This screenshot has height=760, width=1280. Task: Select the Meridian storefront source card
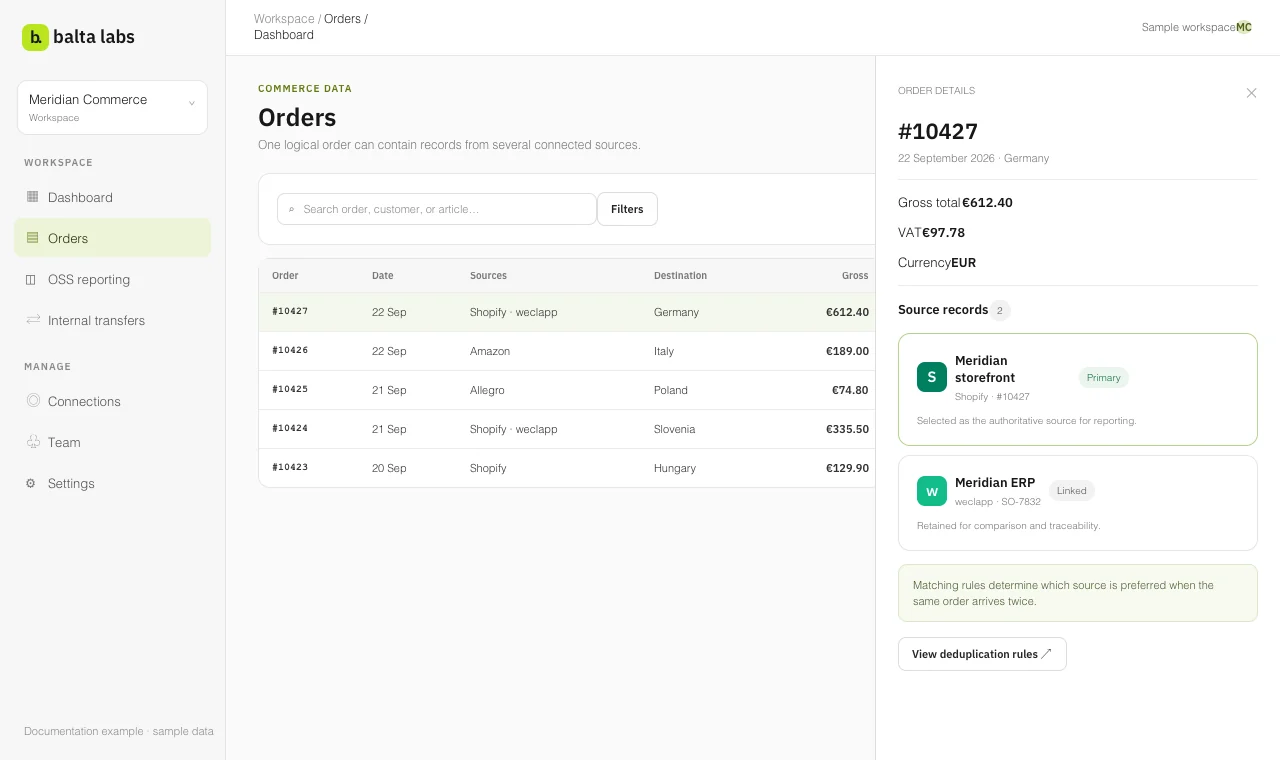(x=1078, y=389)
